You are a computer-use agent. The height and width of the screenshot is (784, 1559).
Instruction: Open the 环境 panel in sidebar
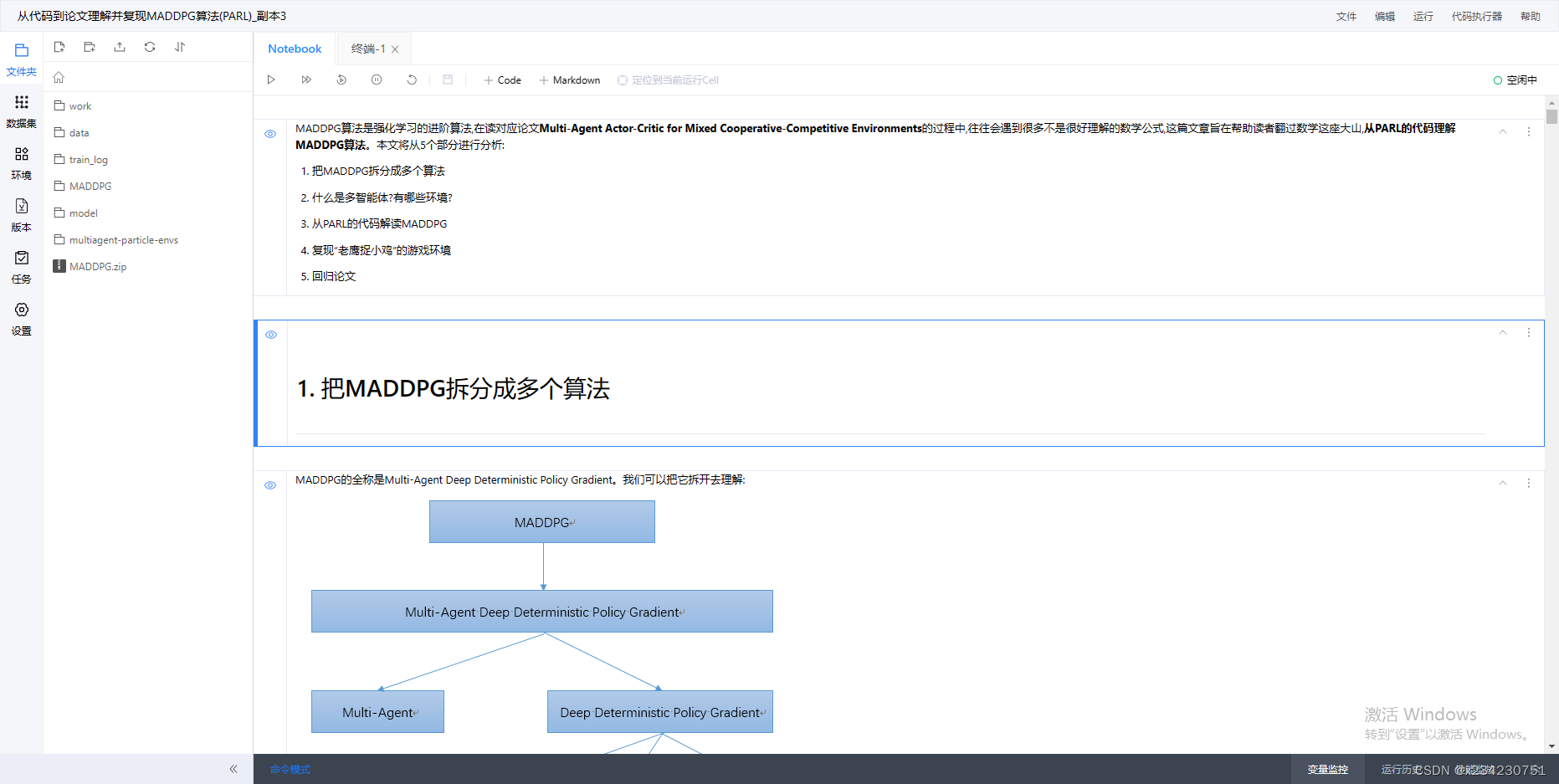click(x=21, y=164)
